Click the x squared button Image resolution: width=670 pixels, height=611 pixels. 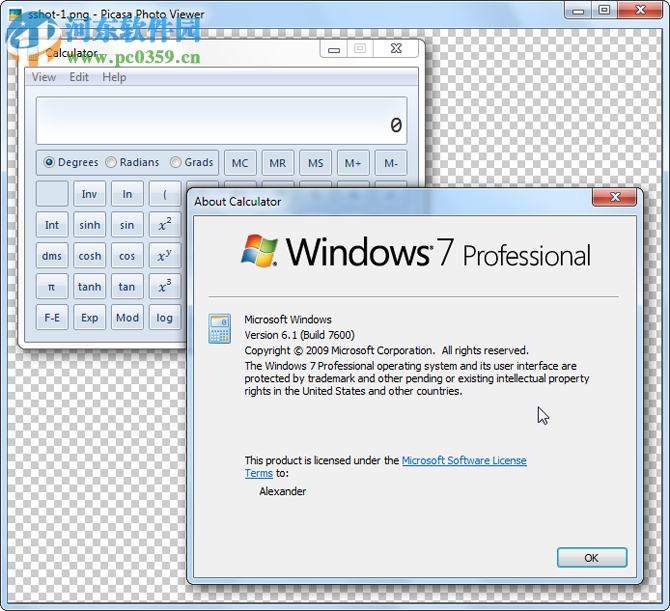point(165,225)
